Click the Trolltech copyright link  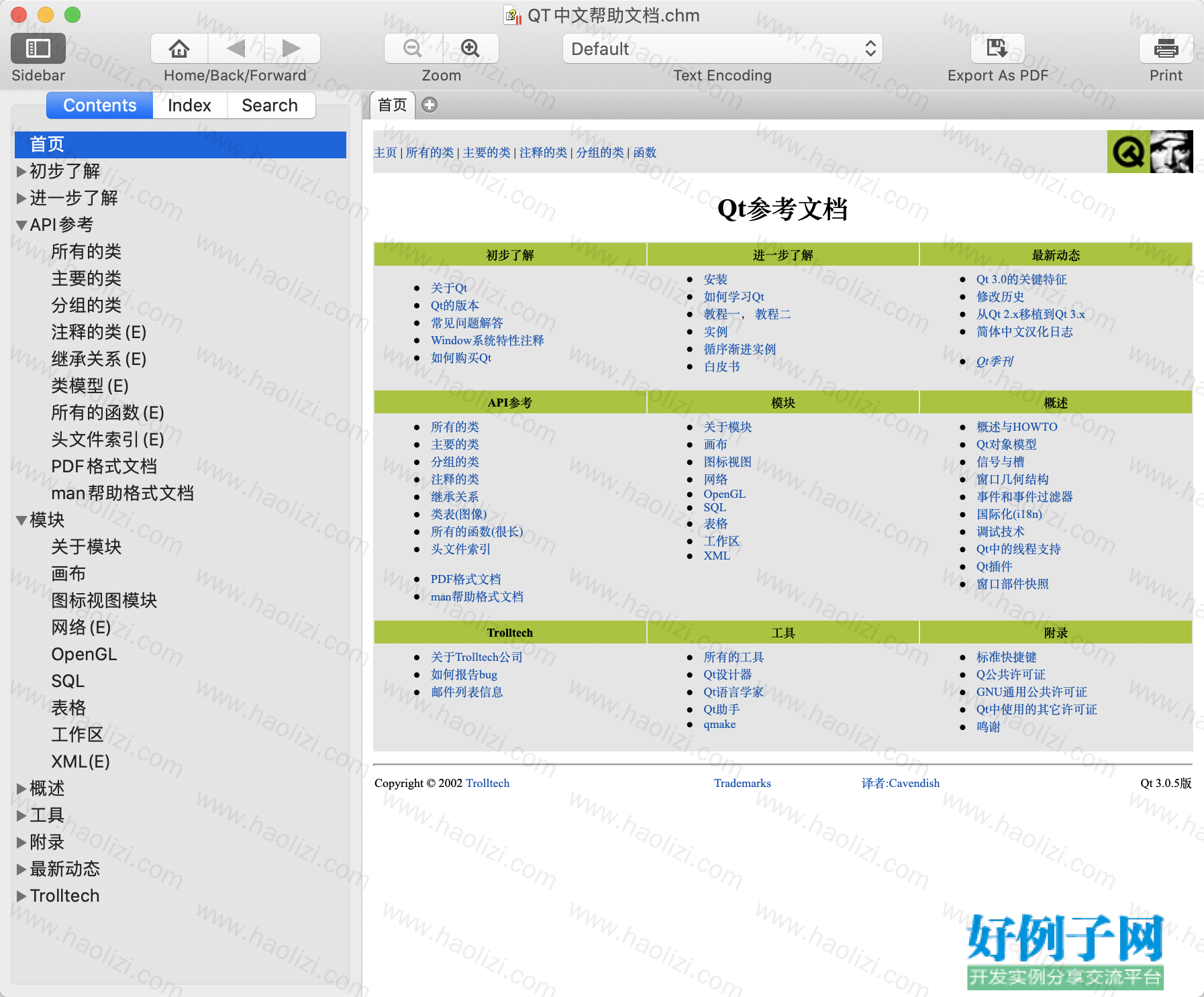(487, 783)
